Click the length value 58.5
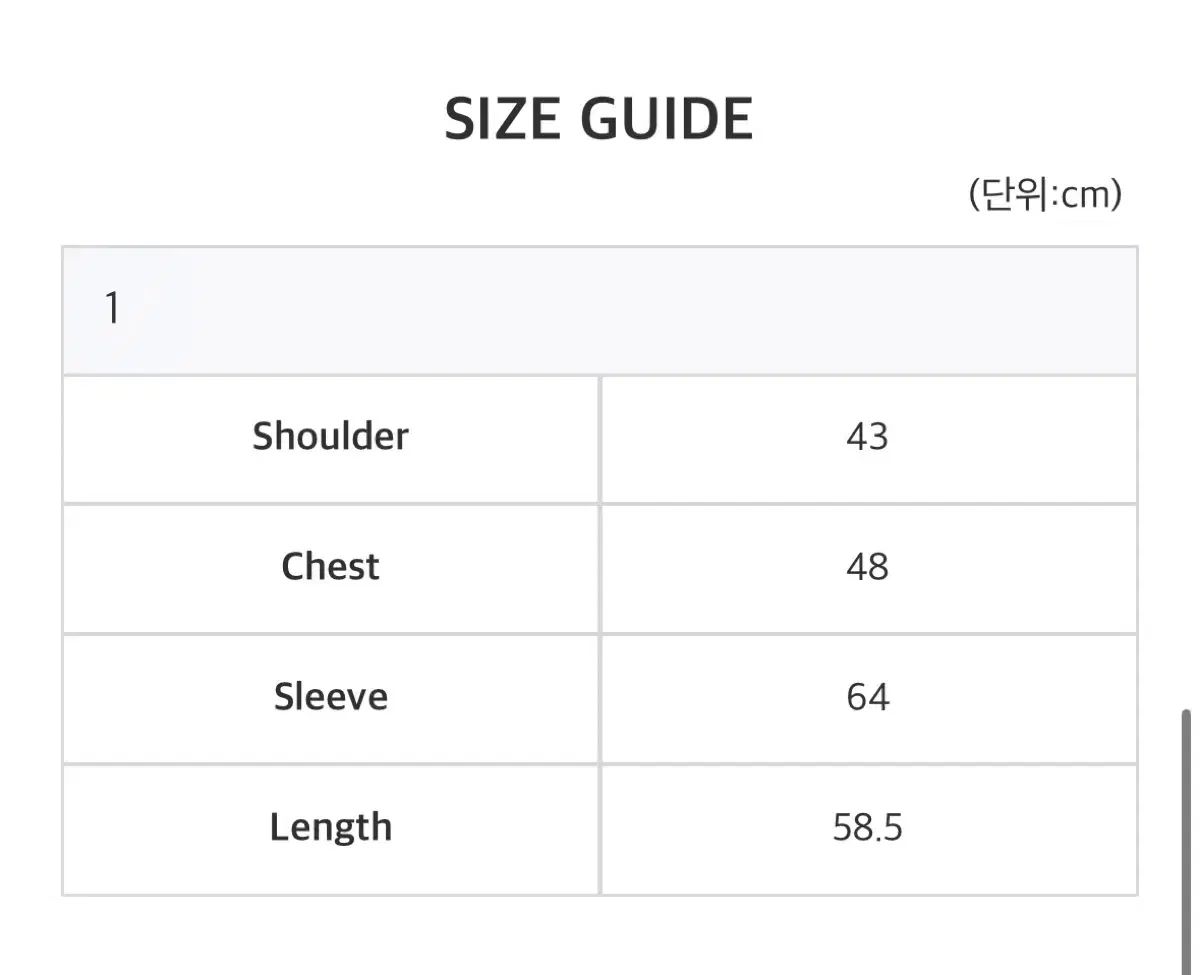 [x=867, y=828]
